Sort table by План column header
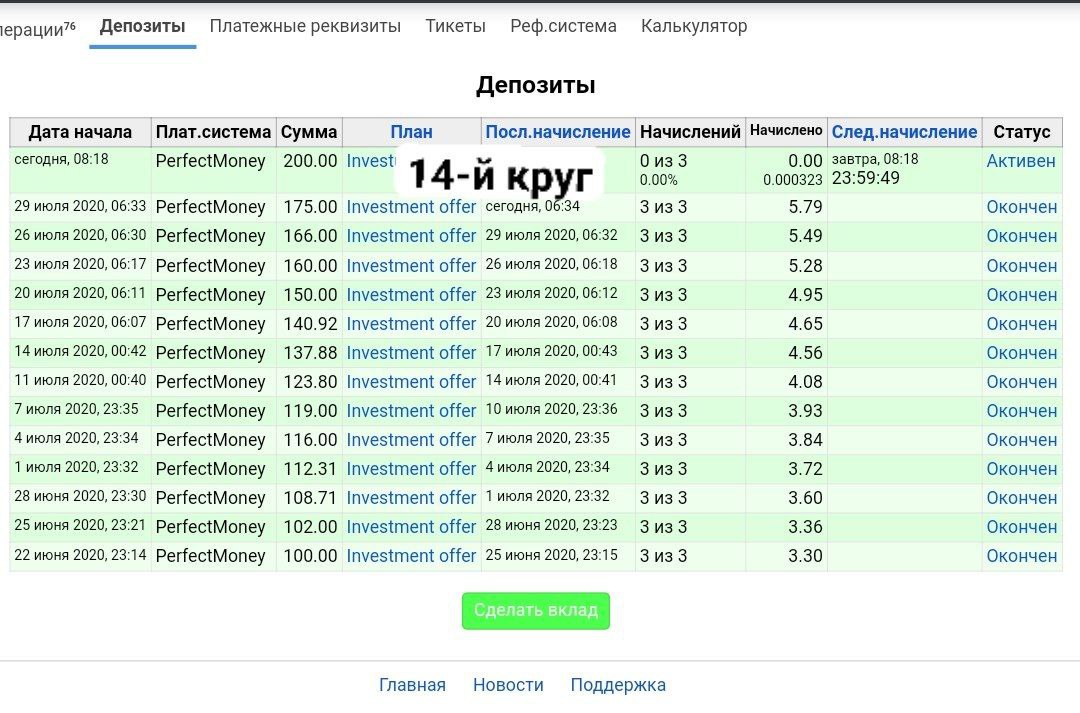1080x713 pixels. point(411,132)
